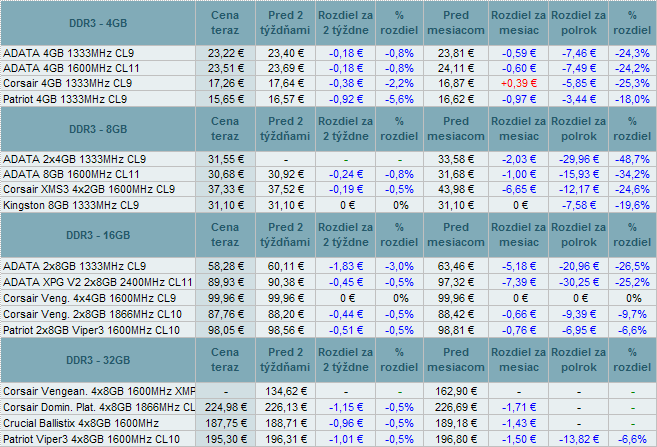Image resolution: width=657 pixels, height=447 pixels.
Task: Select the -1,50 € monthly difference cell
Action: point(519,439)
